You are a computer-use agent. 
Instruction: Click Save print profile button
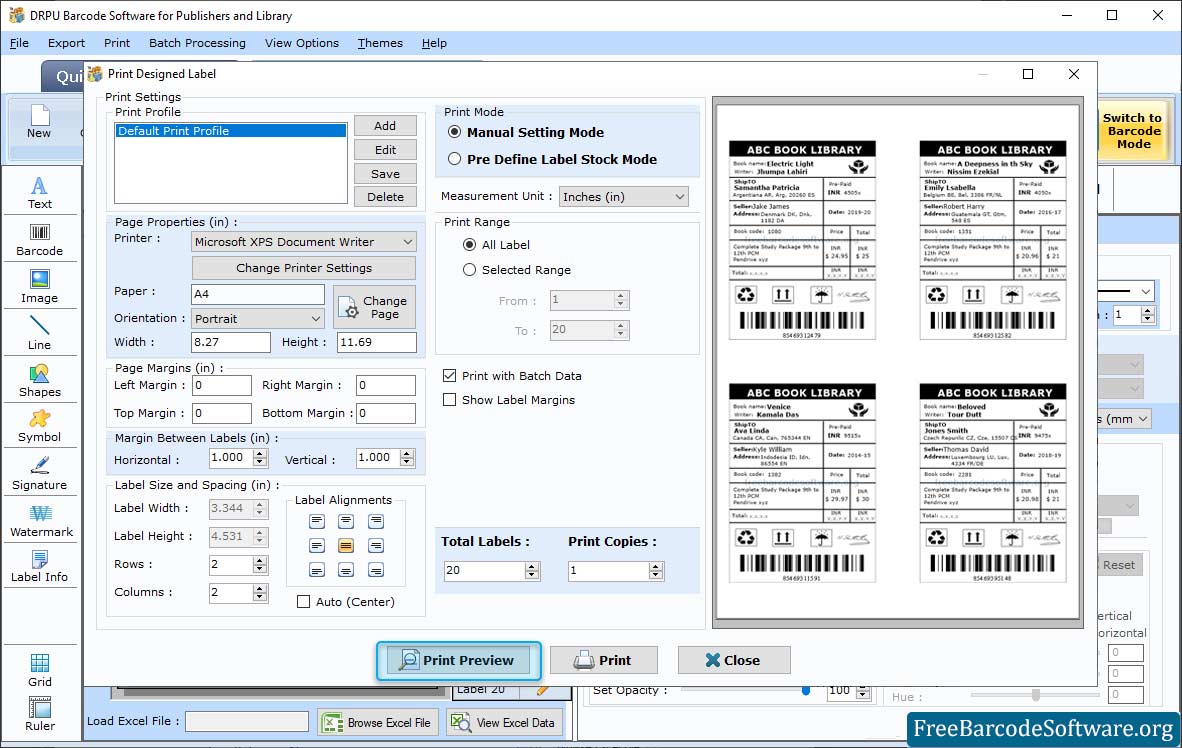click(385, 173)
